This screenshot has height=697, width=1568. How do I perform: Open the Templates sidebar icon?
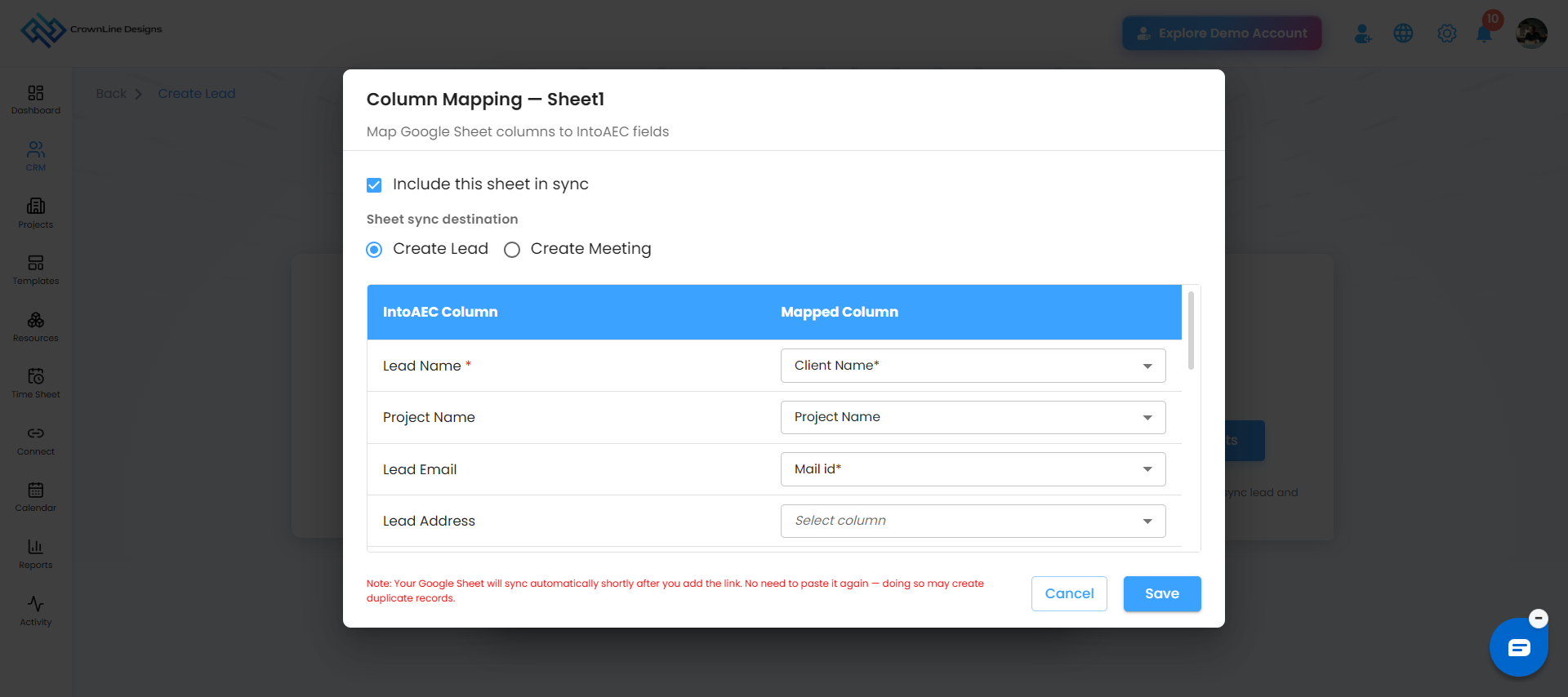36,270
